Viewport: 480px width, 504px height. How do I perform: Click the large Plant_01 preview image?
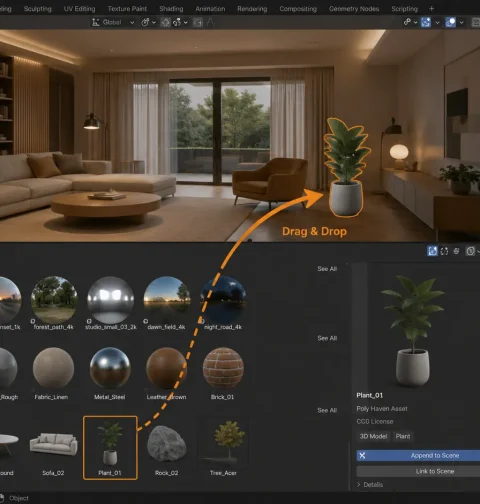point(413,331)
